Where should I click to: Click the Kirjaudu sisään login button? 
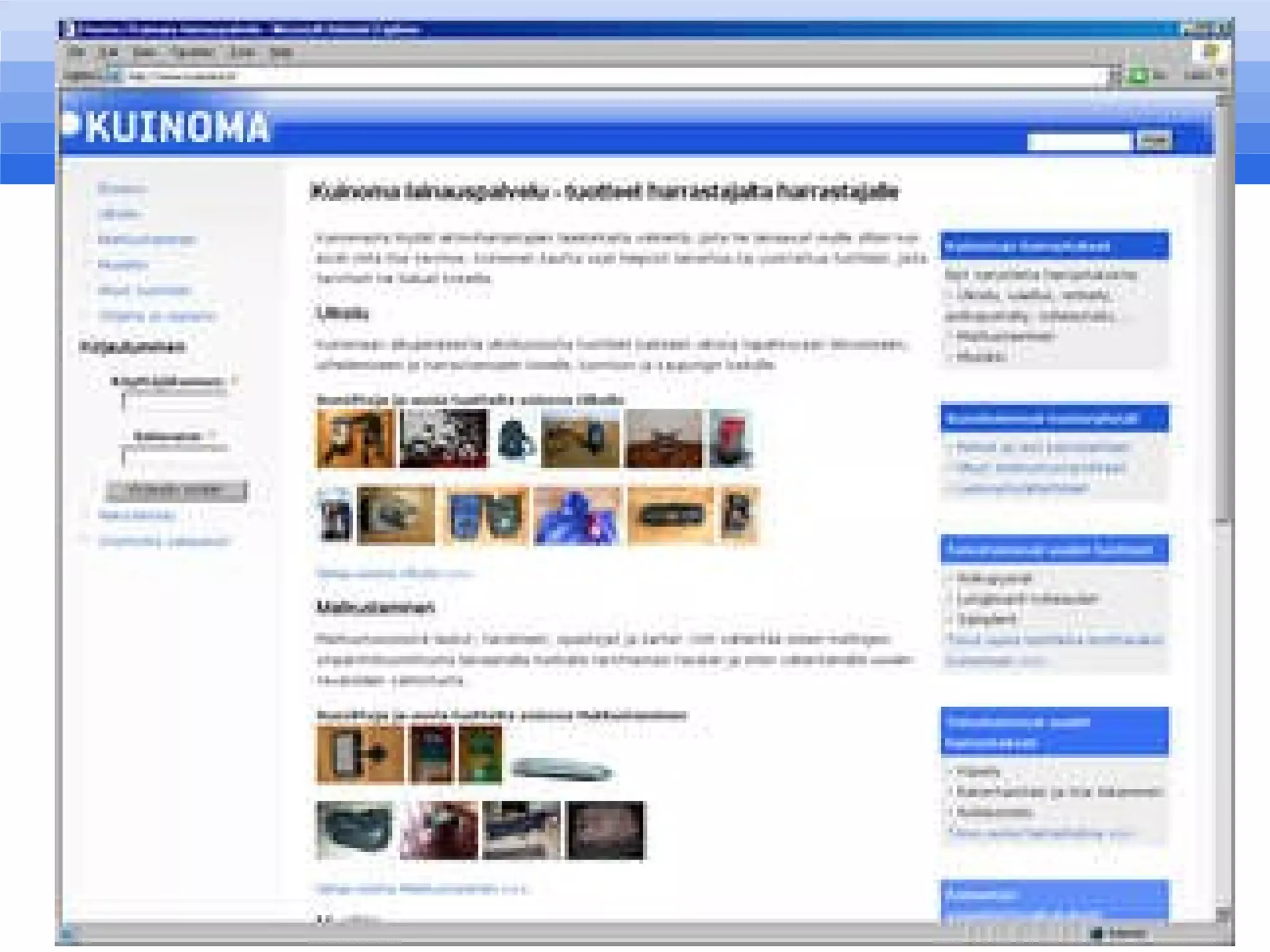[176, 490]
